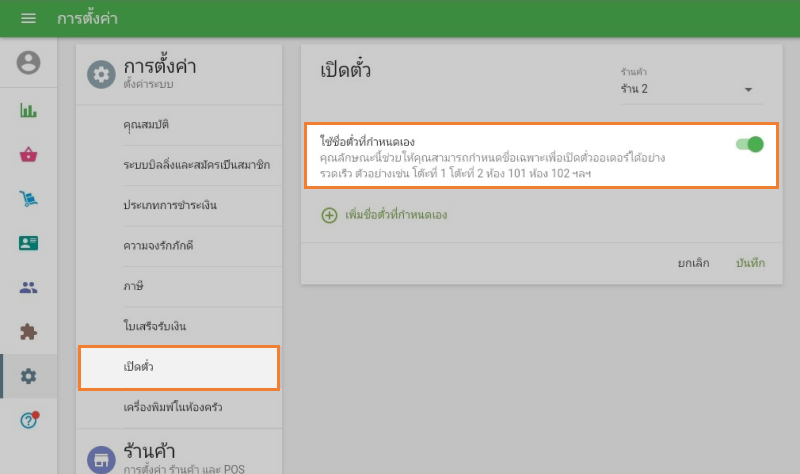Open the items shopping basket icon
Screen dimensions: 800x474
tap(28, 154)
